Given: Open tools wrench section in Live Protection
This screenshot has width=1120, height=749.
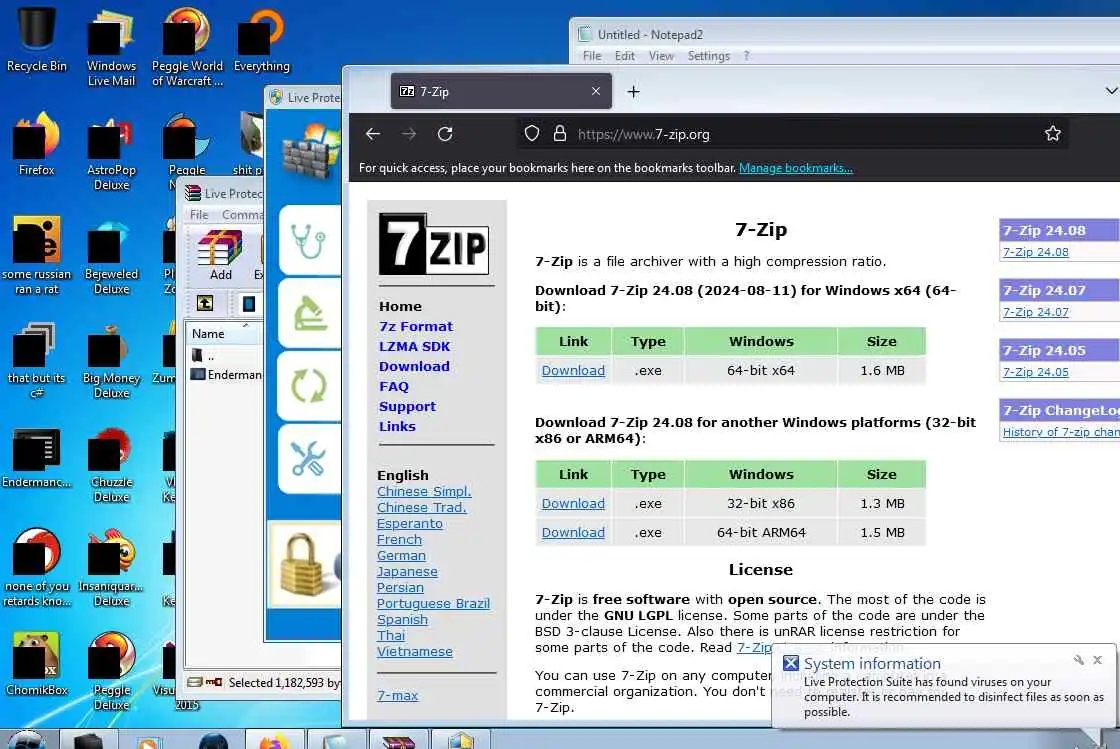Looking at the screenshot, I should pyautogui.click(x=309, y=459).
